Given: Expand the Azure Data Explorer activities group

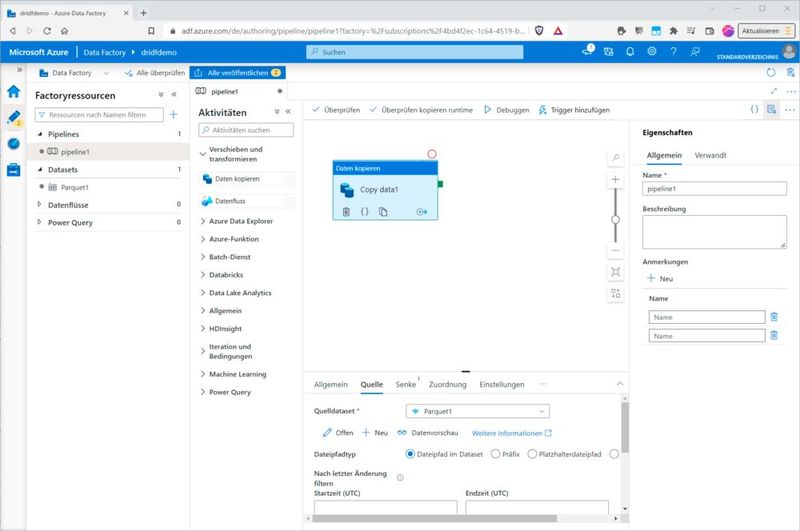Looking at the screenshot, I should 203,221.
